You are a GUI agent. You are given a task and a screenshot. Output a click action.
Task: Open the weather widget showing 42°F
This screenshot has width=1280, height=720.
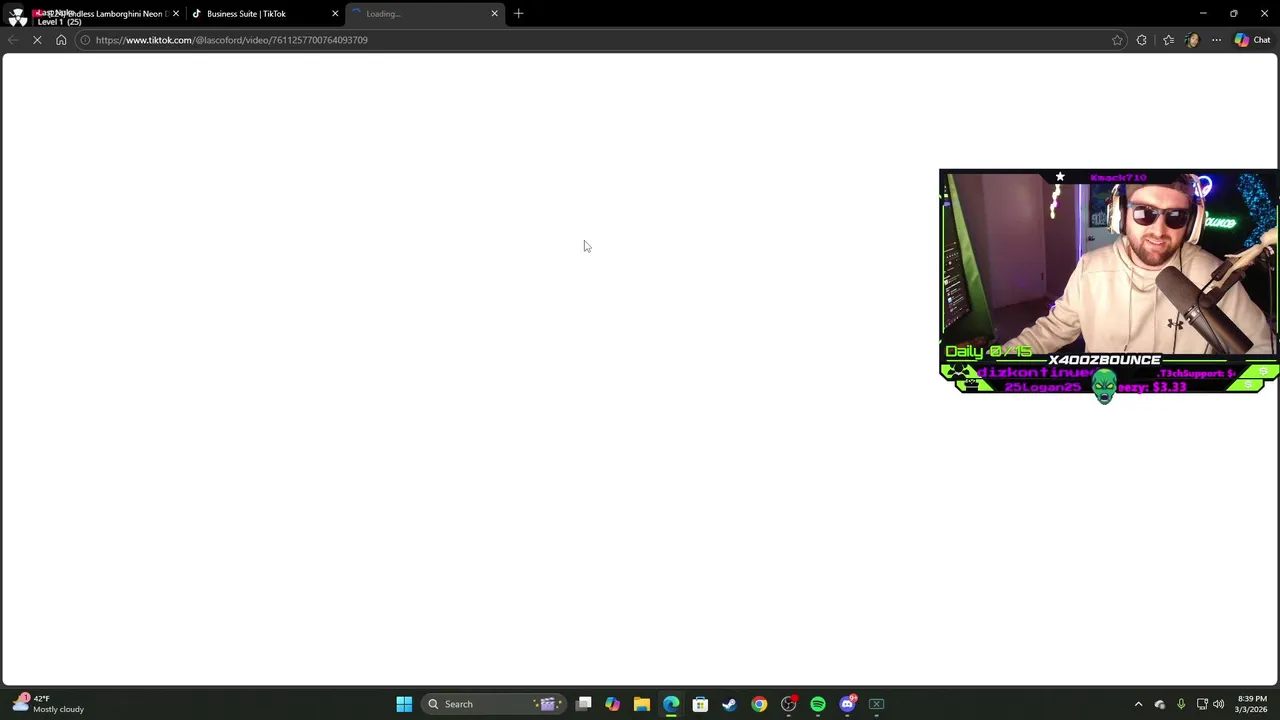pyautogui.click(x=48, y=704)
